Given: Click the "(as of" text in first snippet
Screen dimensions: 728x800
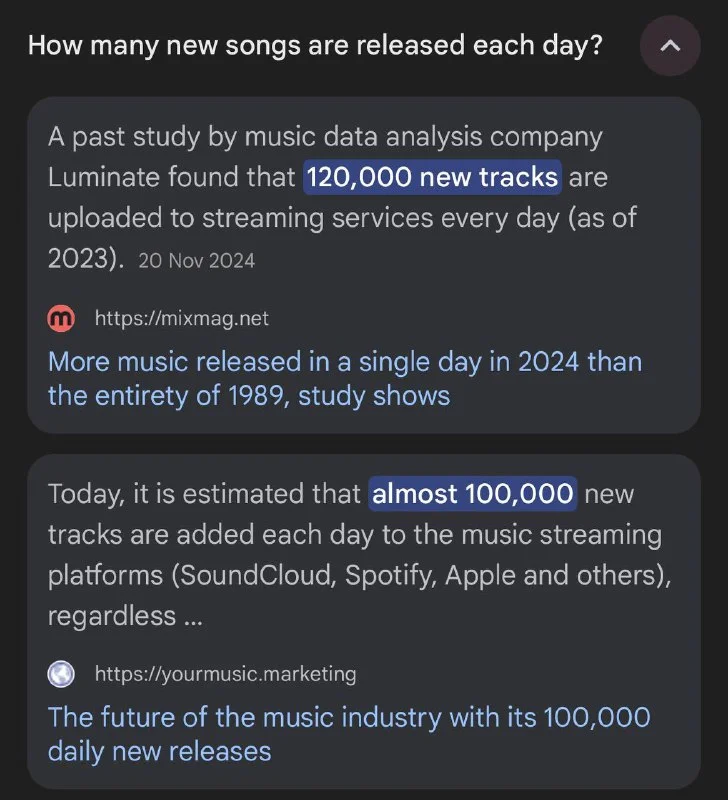Looking at the screenshot, I should coord(602,219).
